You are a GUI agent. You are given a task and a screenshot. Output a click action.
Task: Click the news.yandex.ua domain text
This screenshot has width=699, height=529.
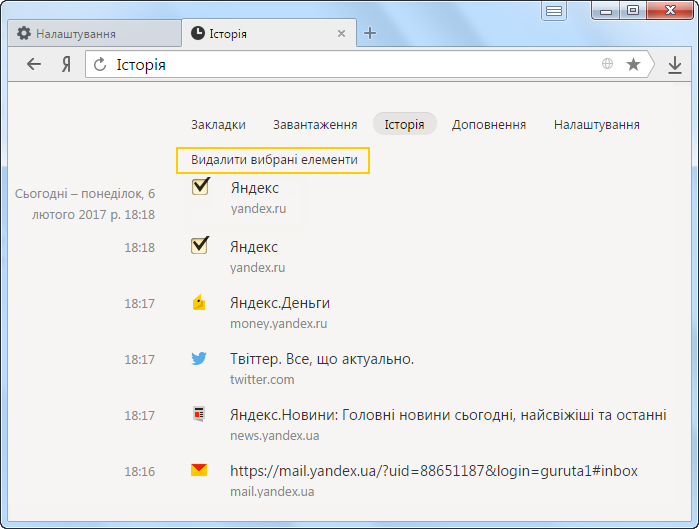275,435
